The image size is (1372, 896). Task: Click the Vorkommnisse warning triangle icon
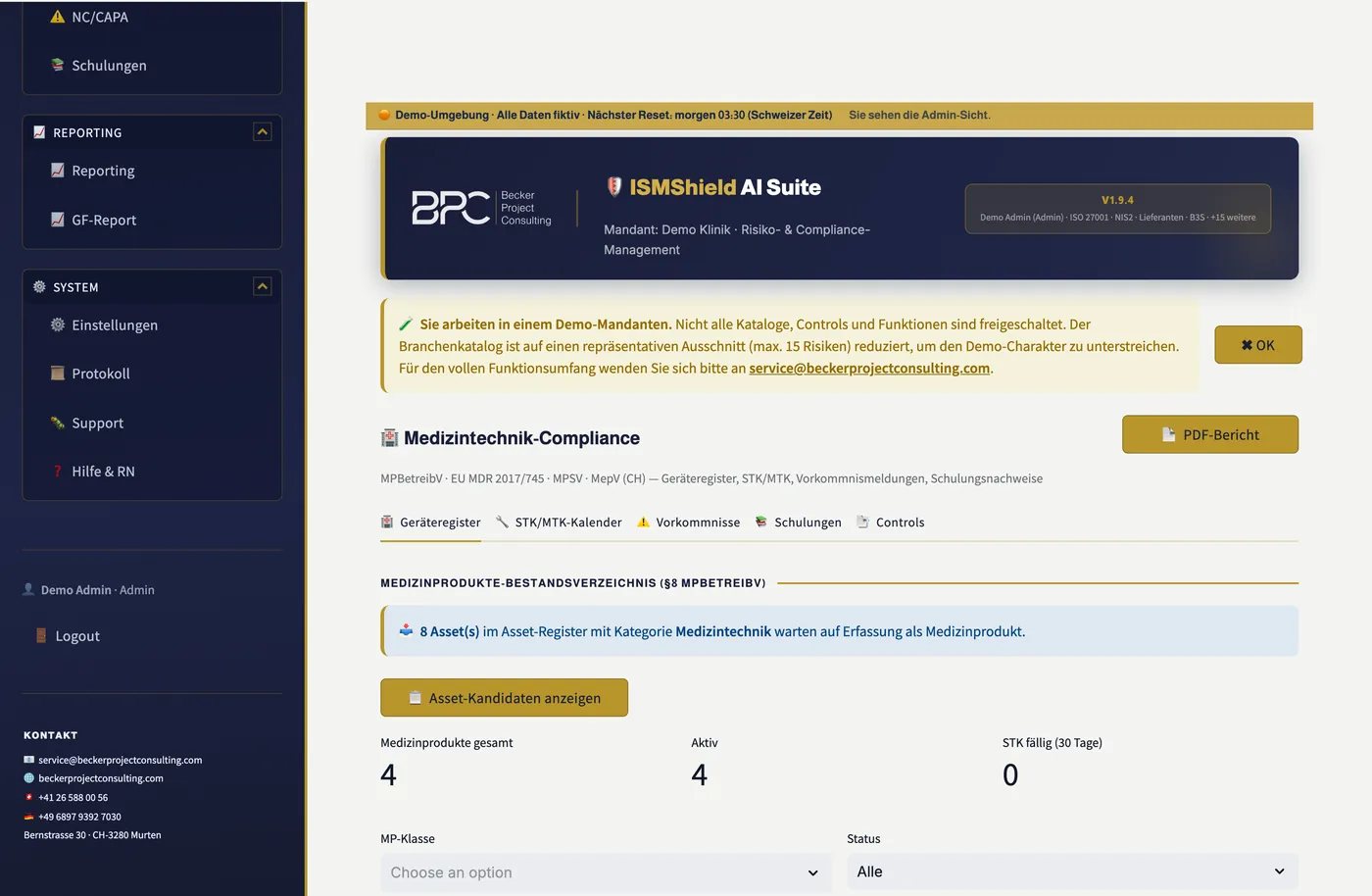[643, 522]
